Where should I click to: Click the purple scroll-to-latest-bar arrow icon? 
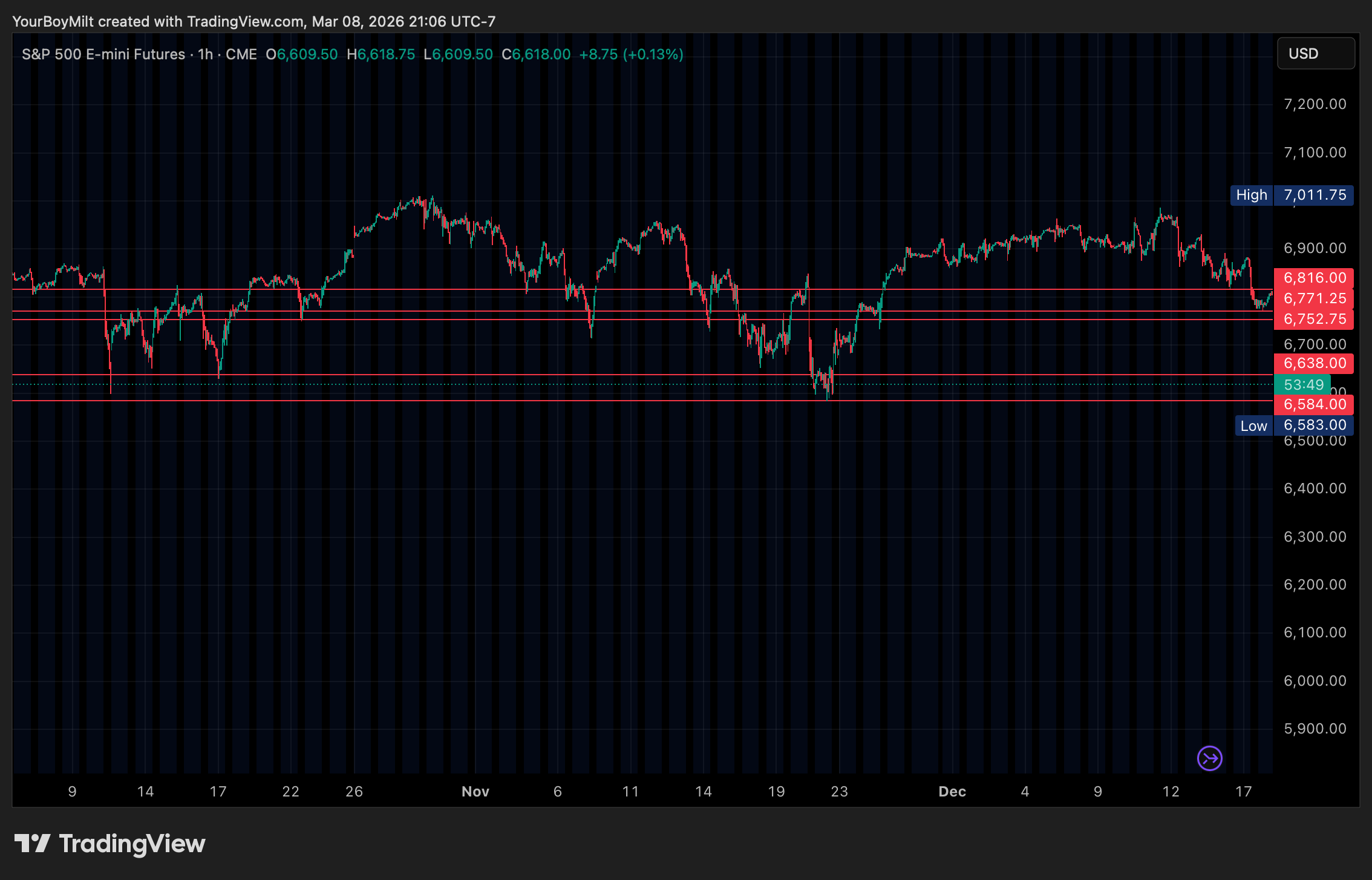[x=1209, y=758]
